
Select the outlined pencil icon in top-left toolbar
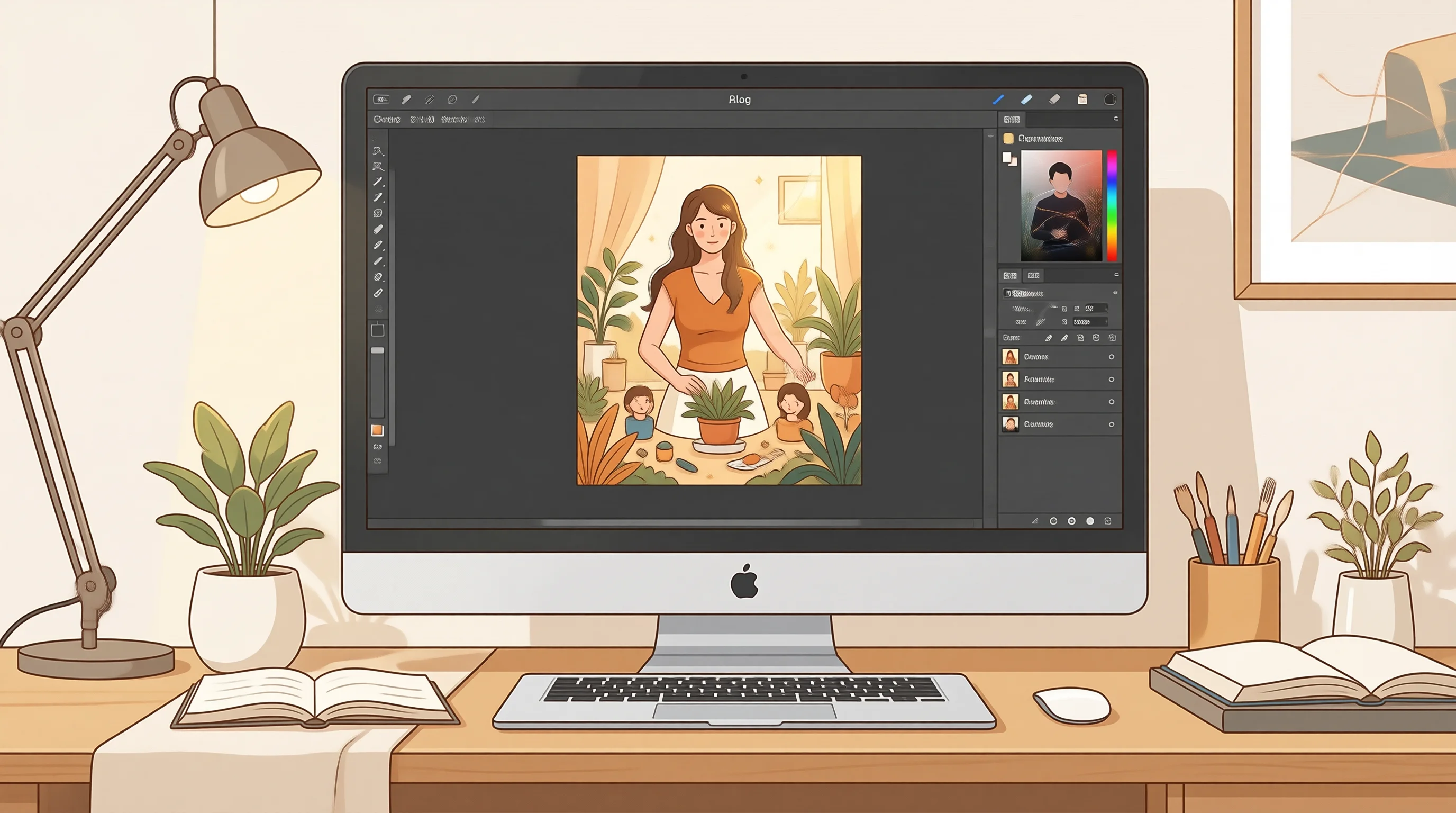[430, 100]
